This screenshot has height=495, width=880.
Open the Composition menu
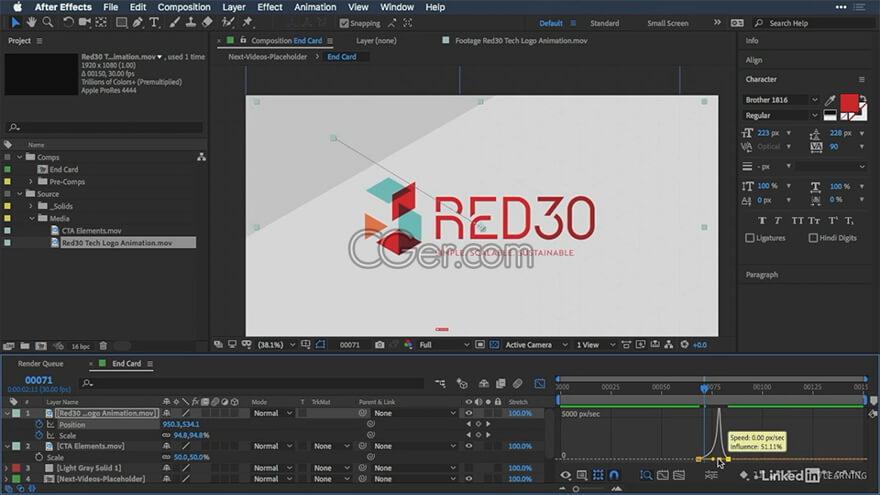click(184, 7)
